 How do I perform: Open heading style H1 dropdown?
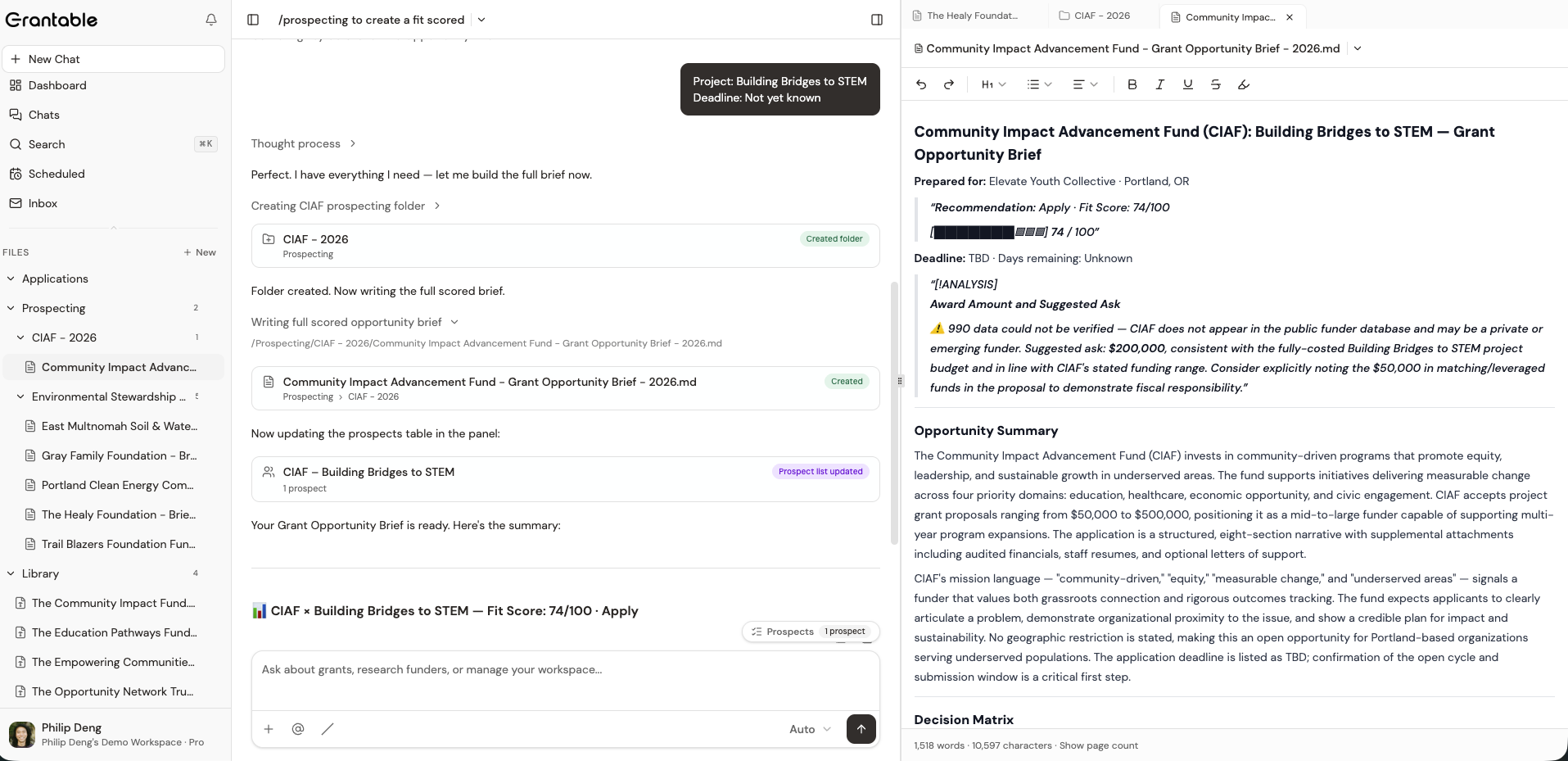pos(993,84)
